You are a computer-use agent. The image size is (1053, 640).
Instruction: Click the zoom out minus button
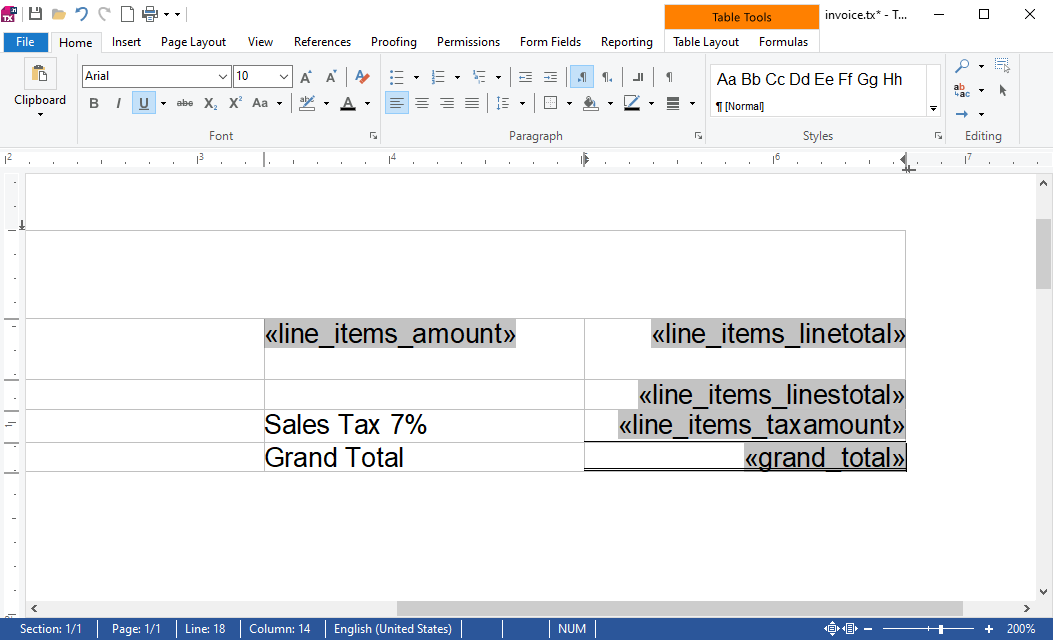(x=868, y=629)
